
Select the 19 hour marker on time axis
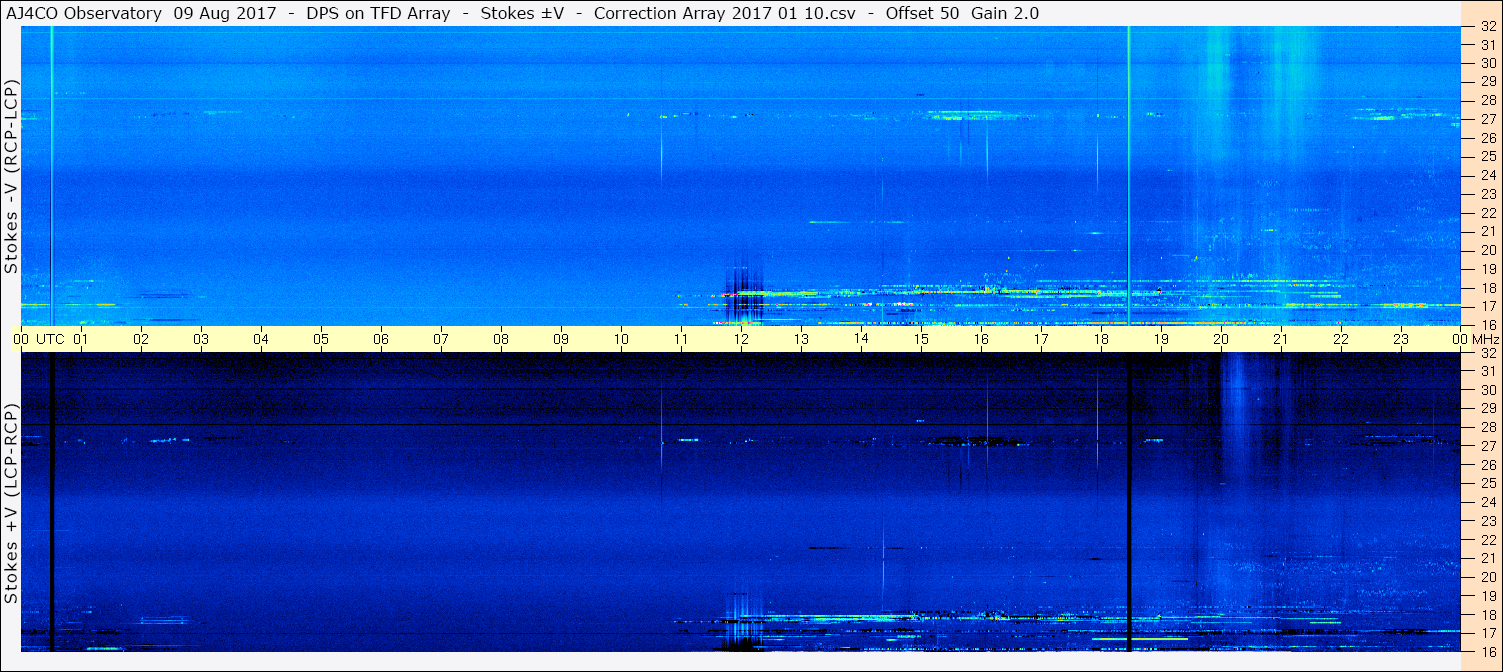tap(1161, 339)
